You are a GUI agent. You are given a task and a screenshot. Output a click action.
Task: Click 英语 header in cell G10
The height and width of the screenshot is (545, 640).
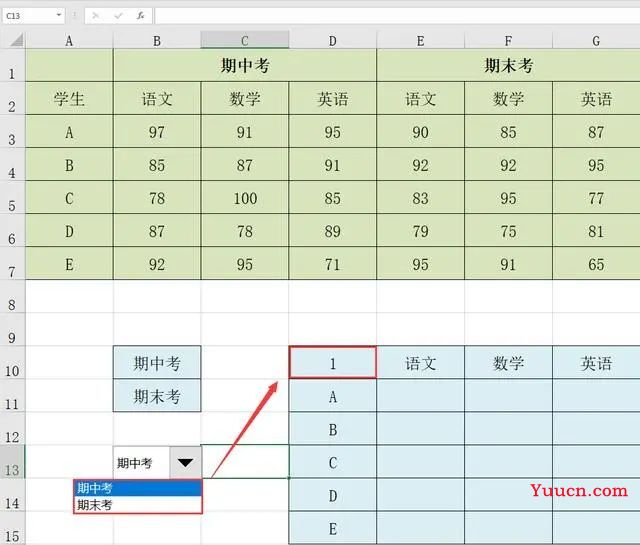coord(596,363)
